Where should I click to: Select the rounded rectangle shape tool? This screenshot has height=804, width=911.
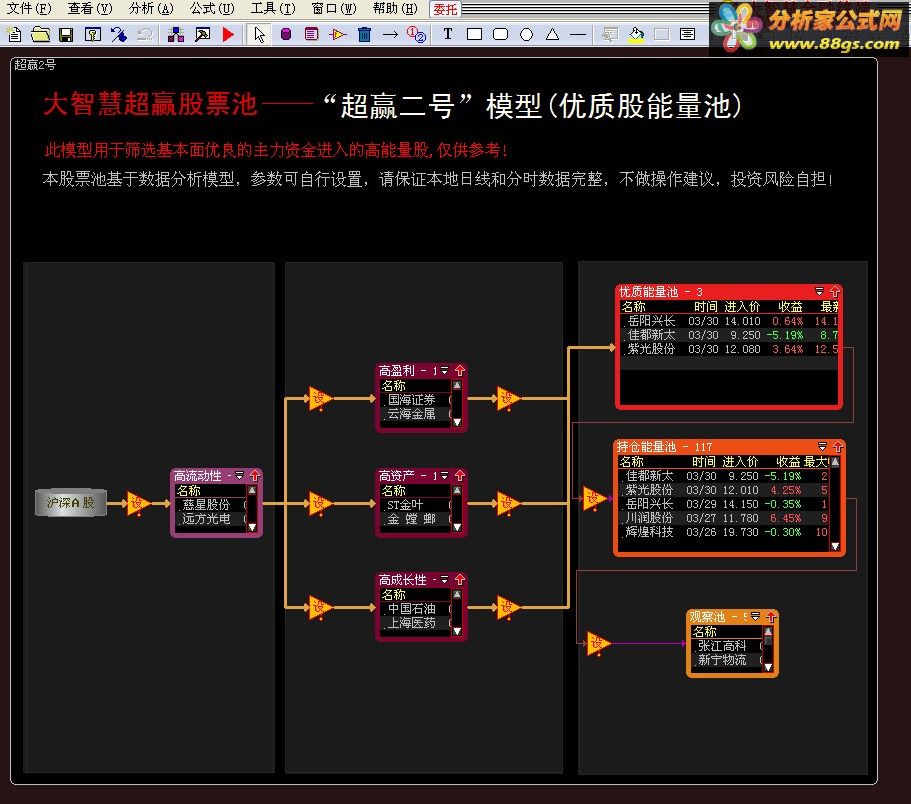(500, 34)
